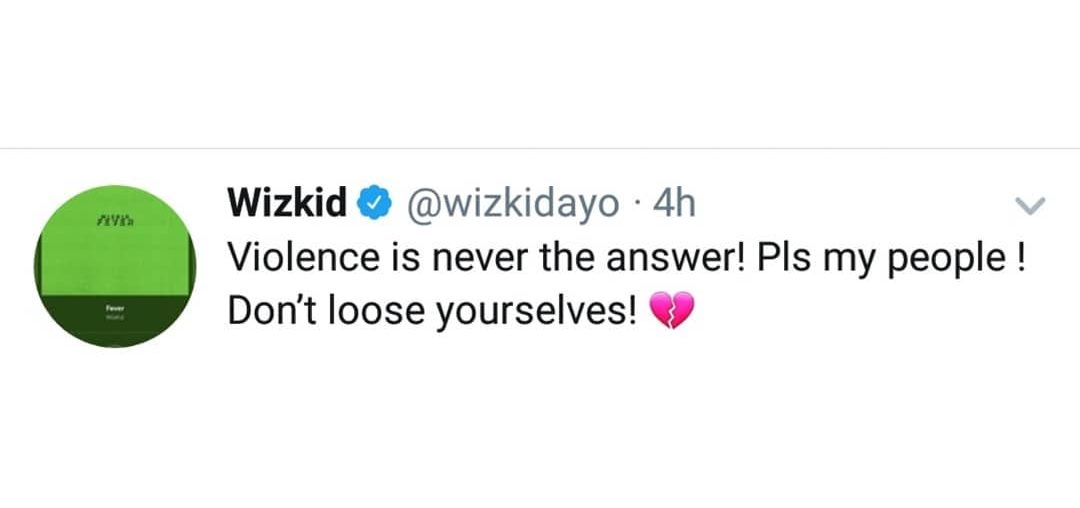Open the 4h timestamp link

672,204
